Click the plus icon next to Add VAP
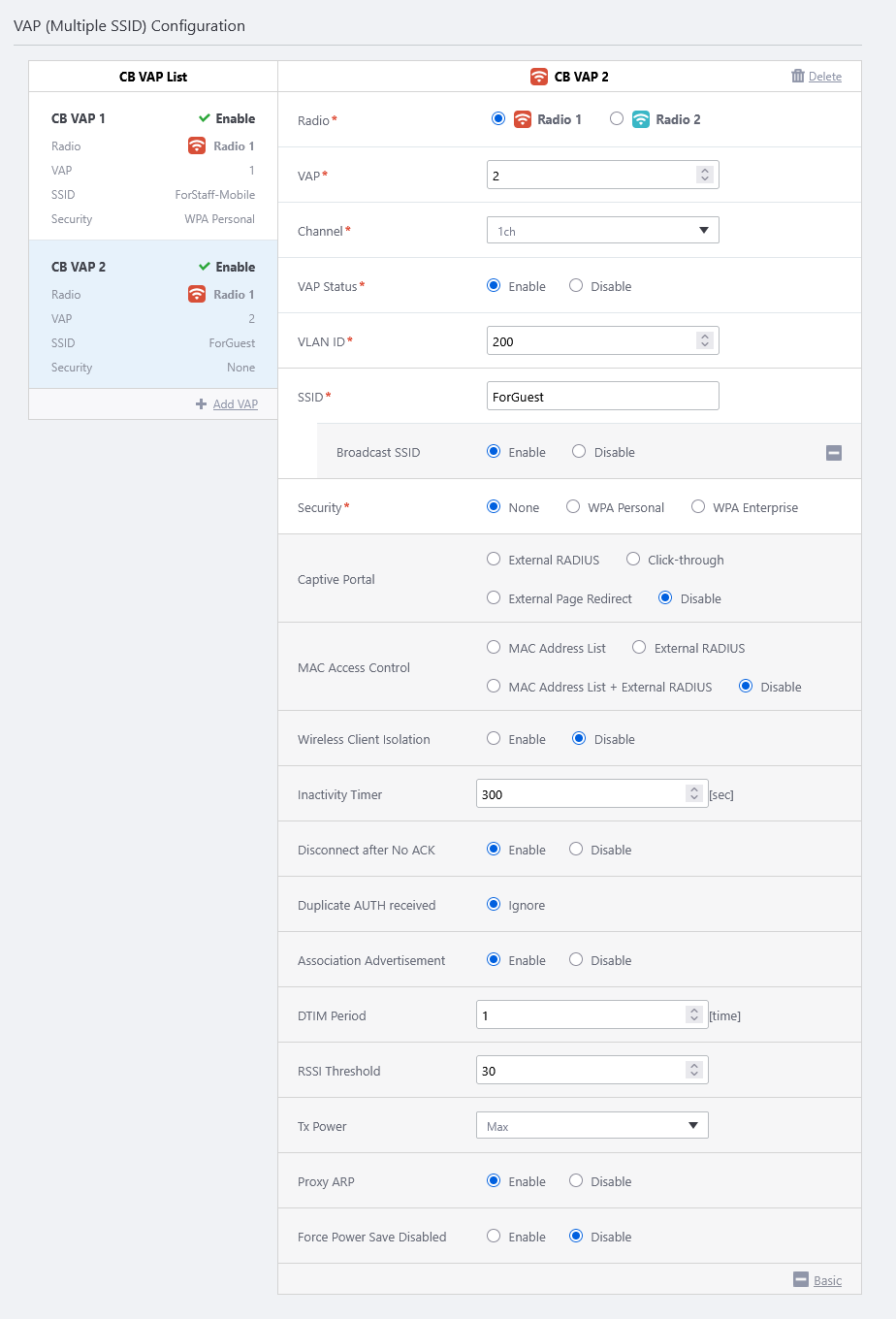 201,404
